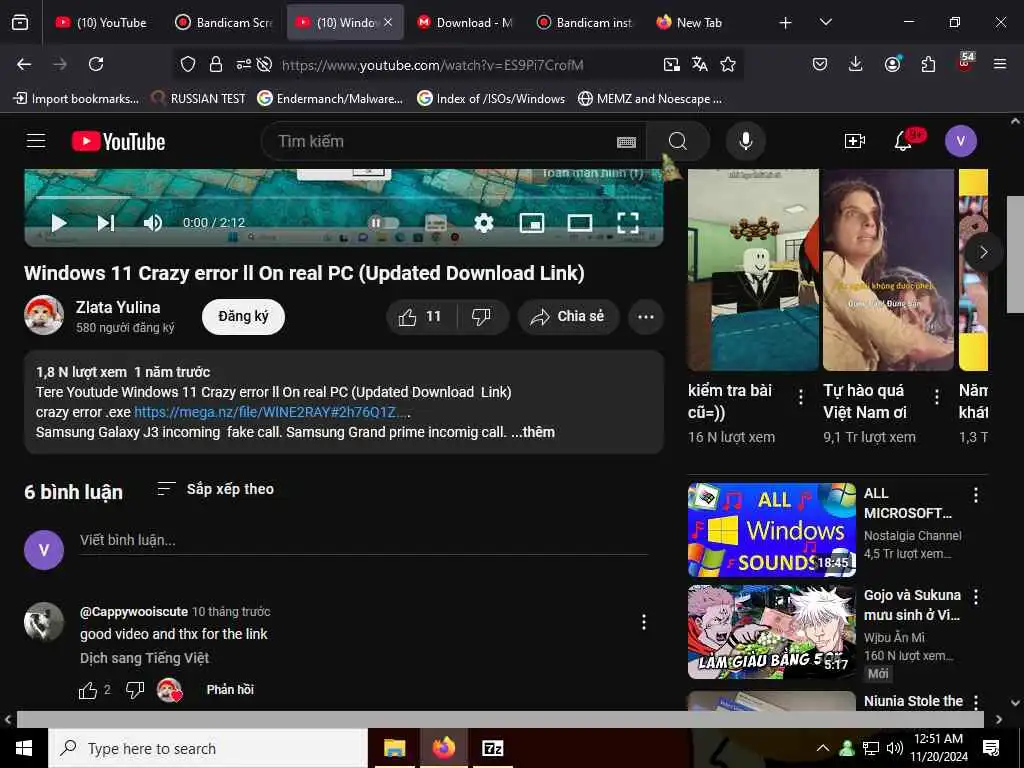Viewport: 1024px width, 768px height.
Task: Mute the video volume
Action: point(152,223)
